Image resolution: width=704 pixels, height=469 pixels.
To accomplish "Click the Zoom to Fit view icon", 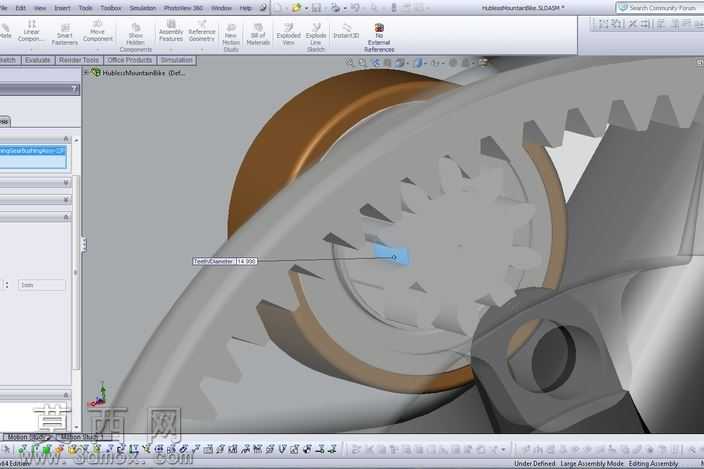I will click(350, 63).
